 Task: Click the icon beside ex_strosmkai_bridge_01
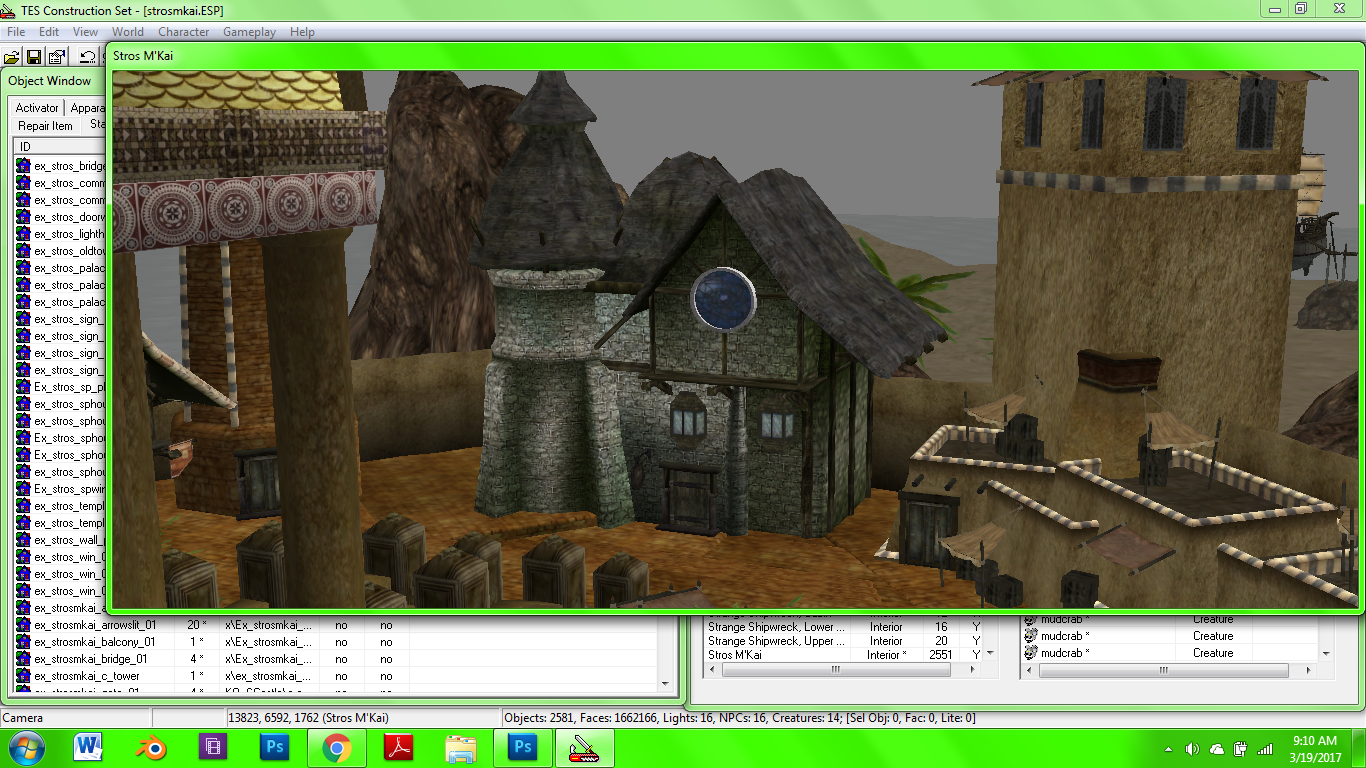(23, 659)
